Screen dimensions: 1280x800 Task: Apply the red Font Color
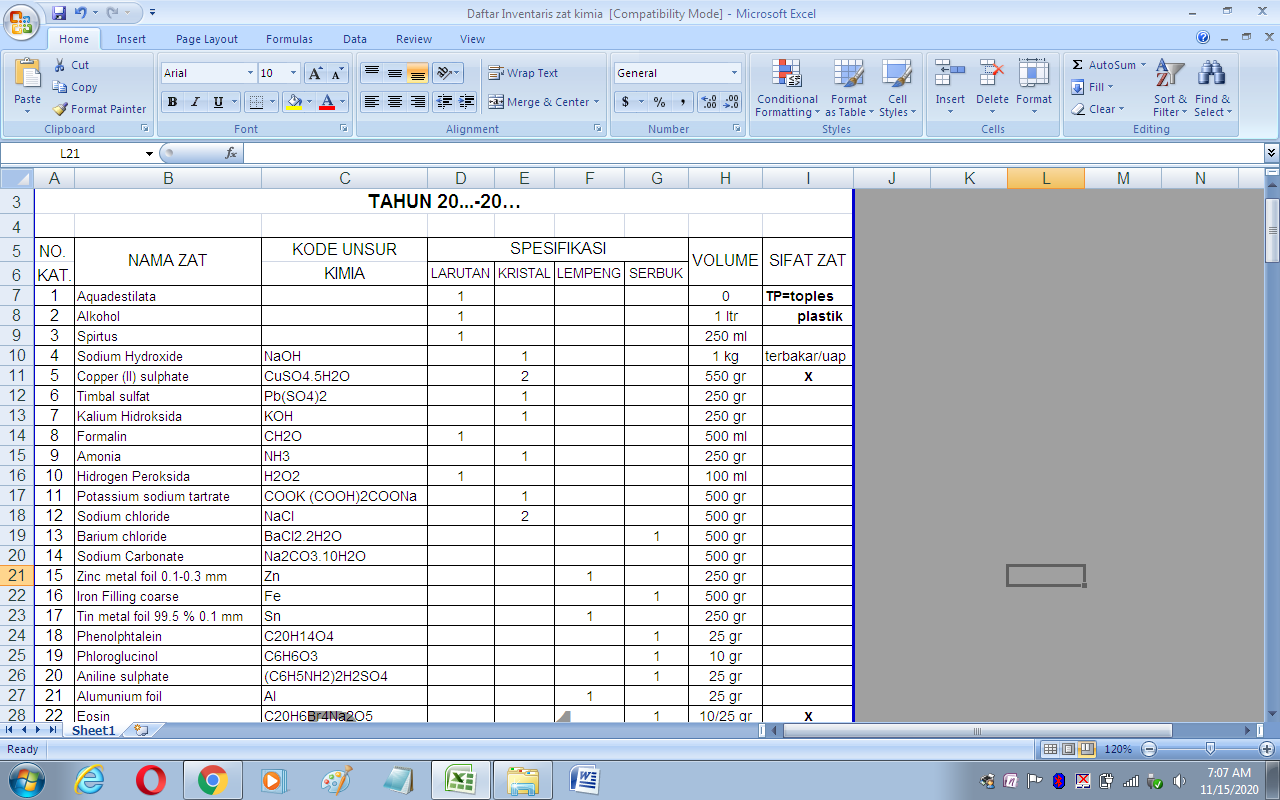[326, 102]
